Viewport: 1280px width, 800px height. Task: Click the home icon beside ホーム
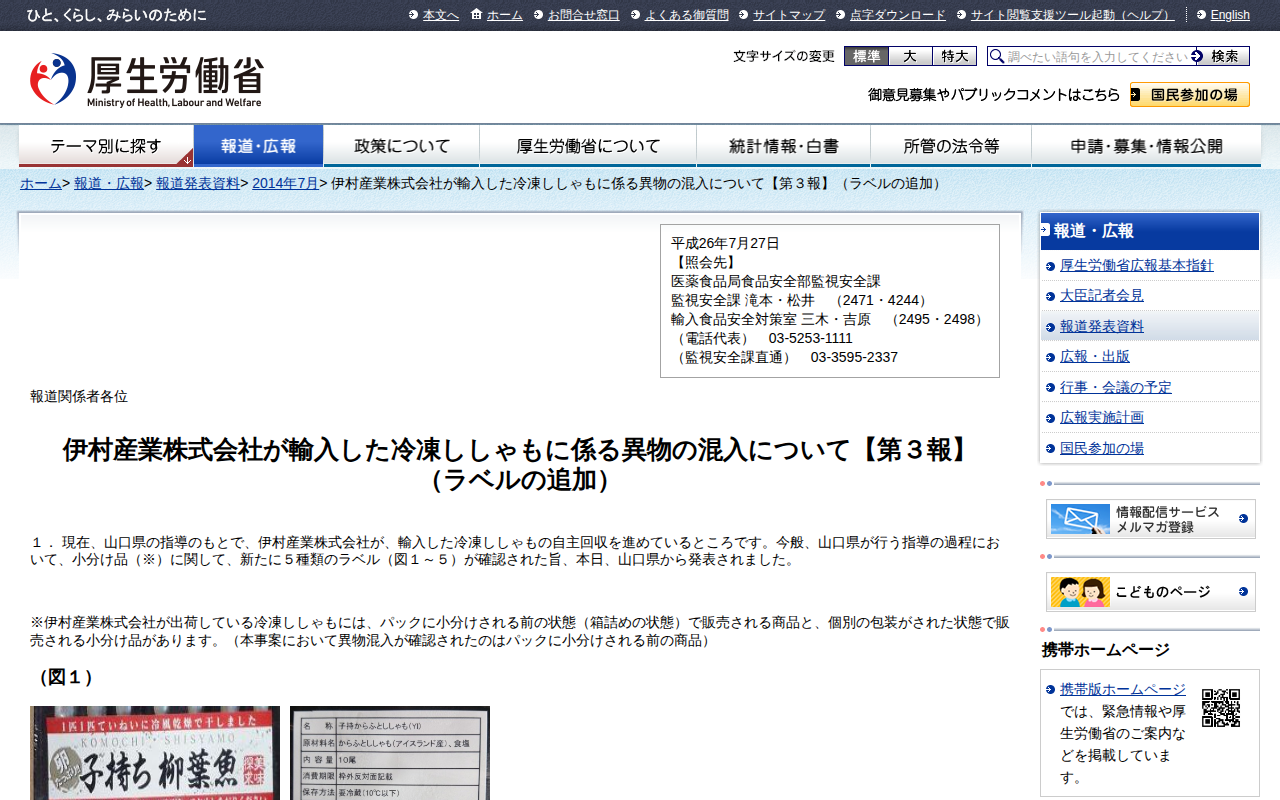pos(476,14)
